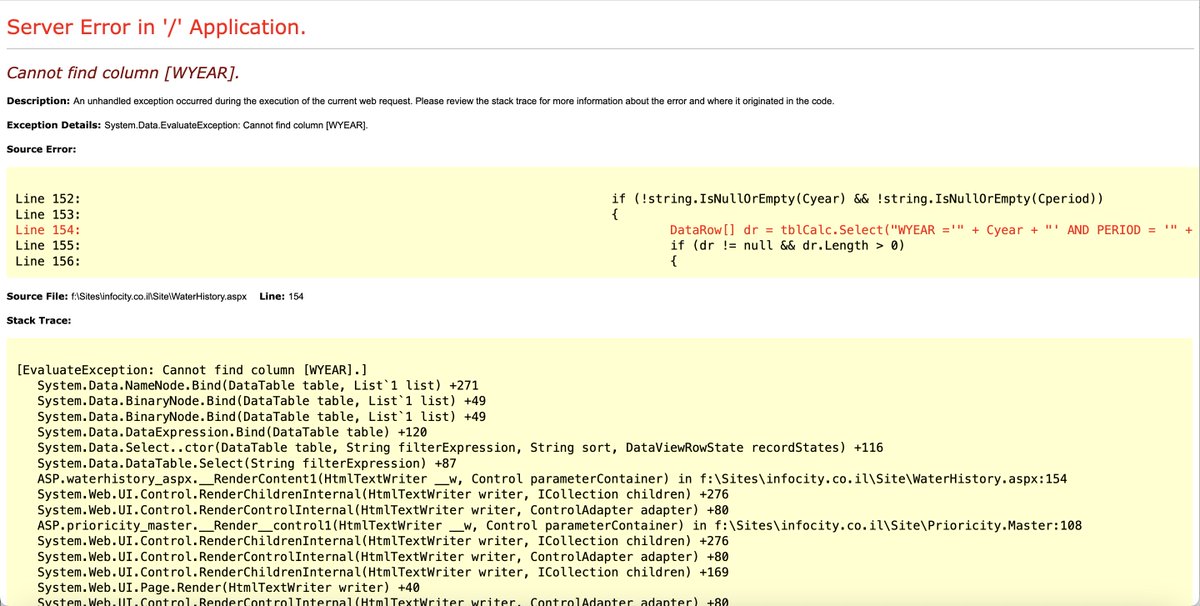This screenshot has width=1200, height=606.
Task: Click the string.IsNullOrEmpty(Cyear) code line
Action: coord(857,199)
